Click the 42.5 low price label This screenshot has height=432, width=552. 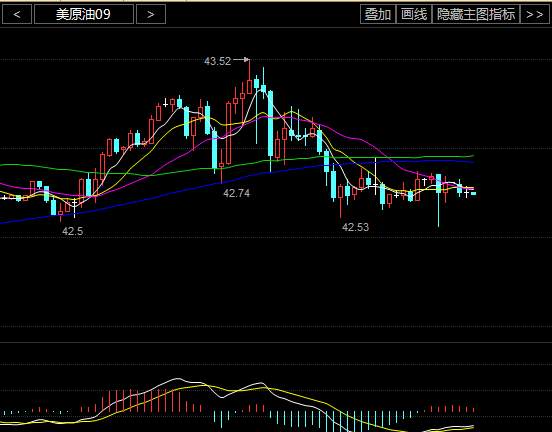pyautogui.click(x=73, y=231)
